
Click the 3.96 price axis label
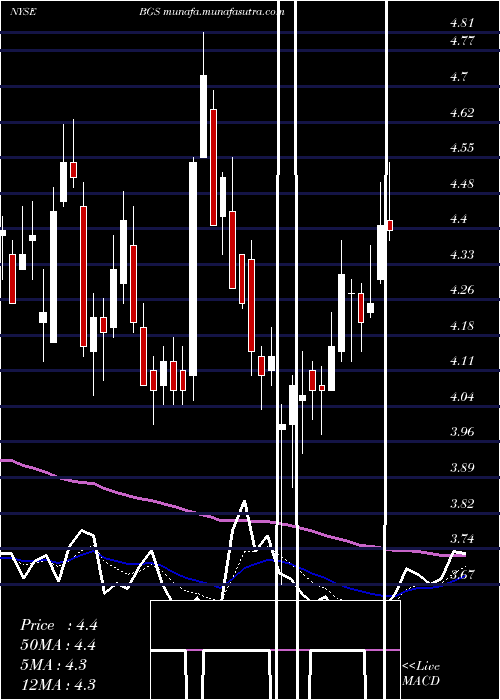[x=462, y=432]
